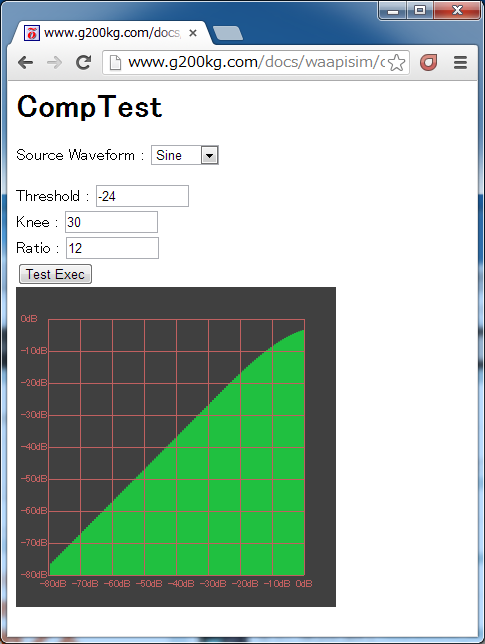485x644 pixels.
Task: Select the www.g200kg.com/docs tab
Action: point(111,33)
